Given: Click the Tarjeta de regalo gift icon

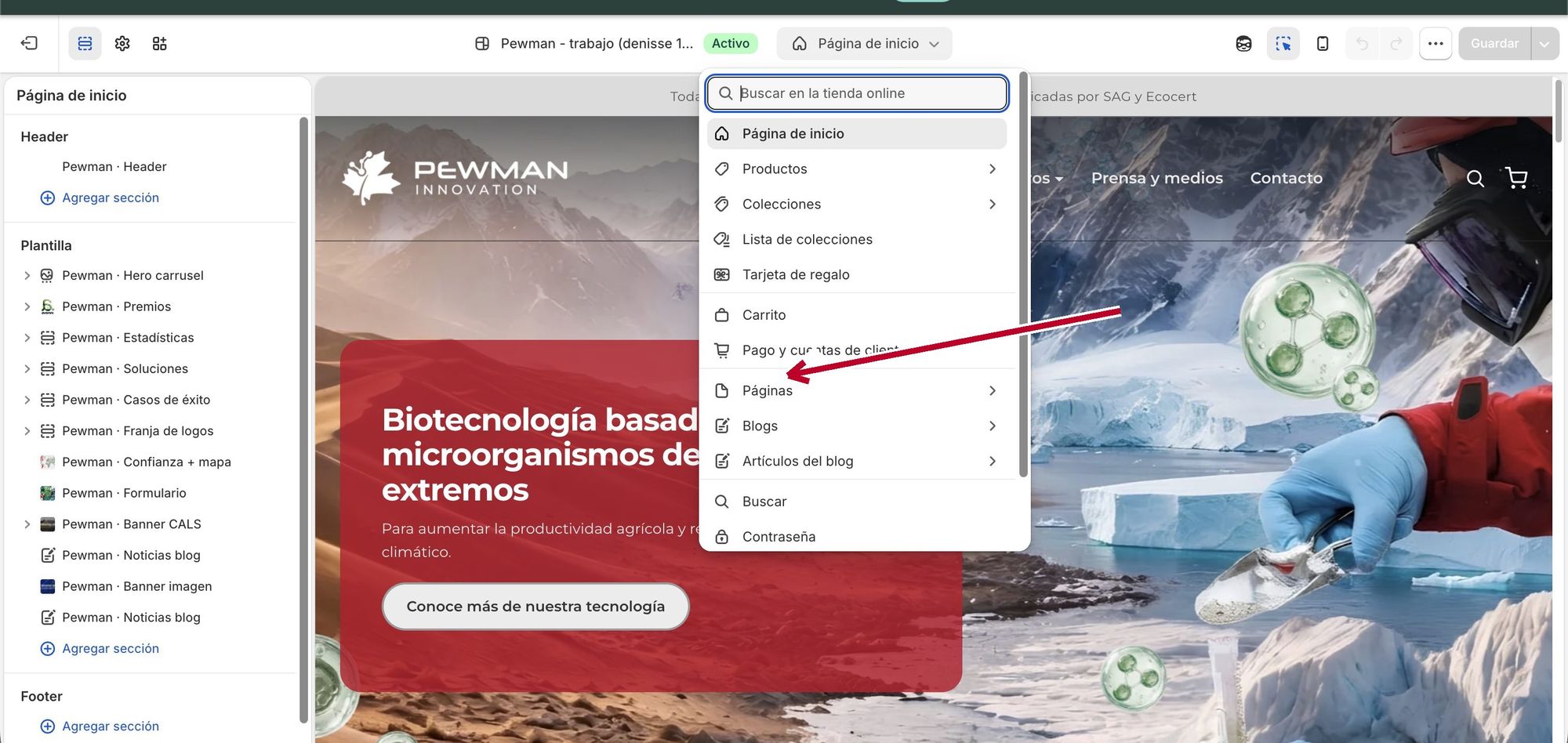Looking at the screenshot, I should tap(722, 274).
